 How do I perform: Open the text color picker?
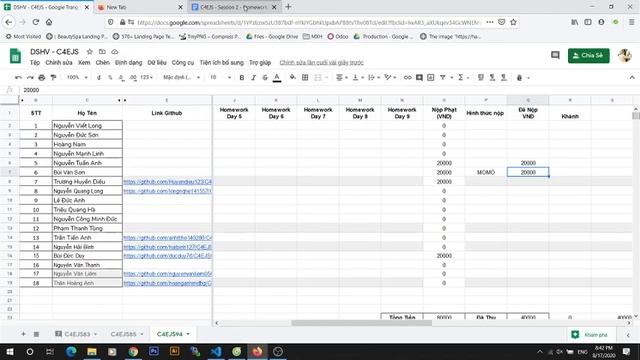coord(277,77)
